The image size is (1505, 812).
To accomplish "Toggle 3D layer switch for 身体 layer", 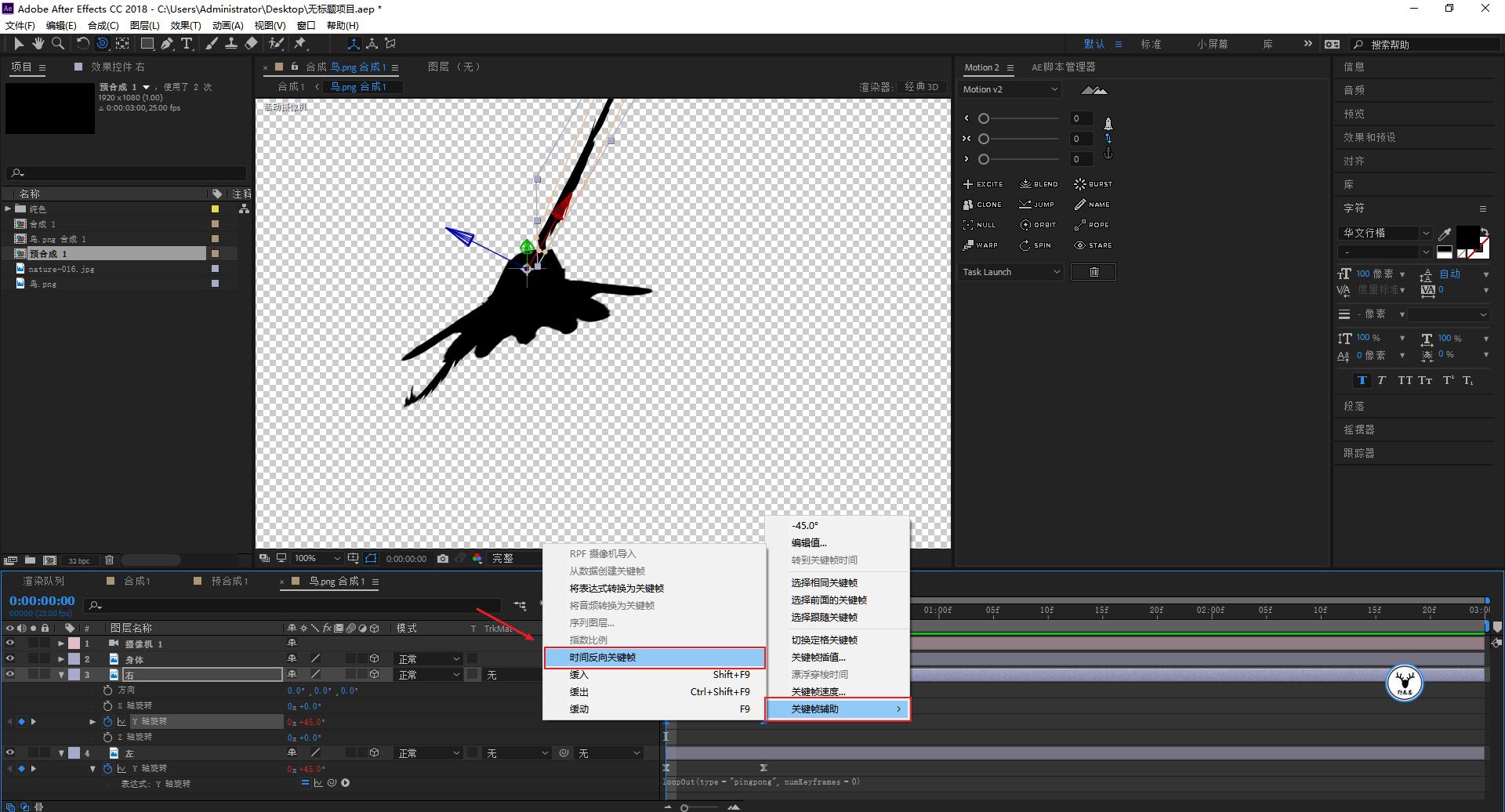I will (x=375, y=659).
